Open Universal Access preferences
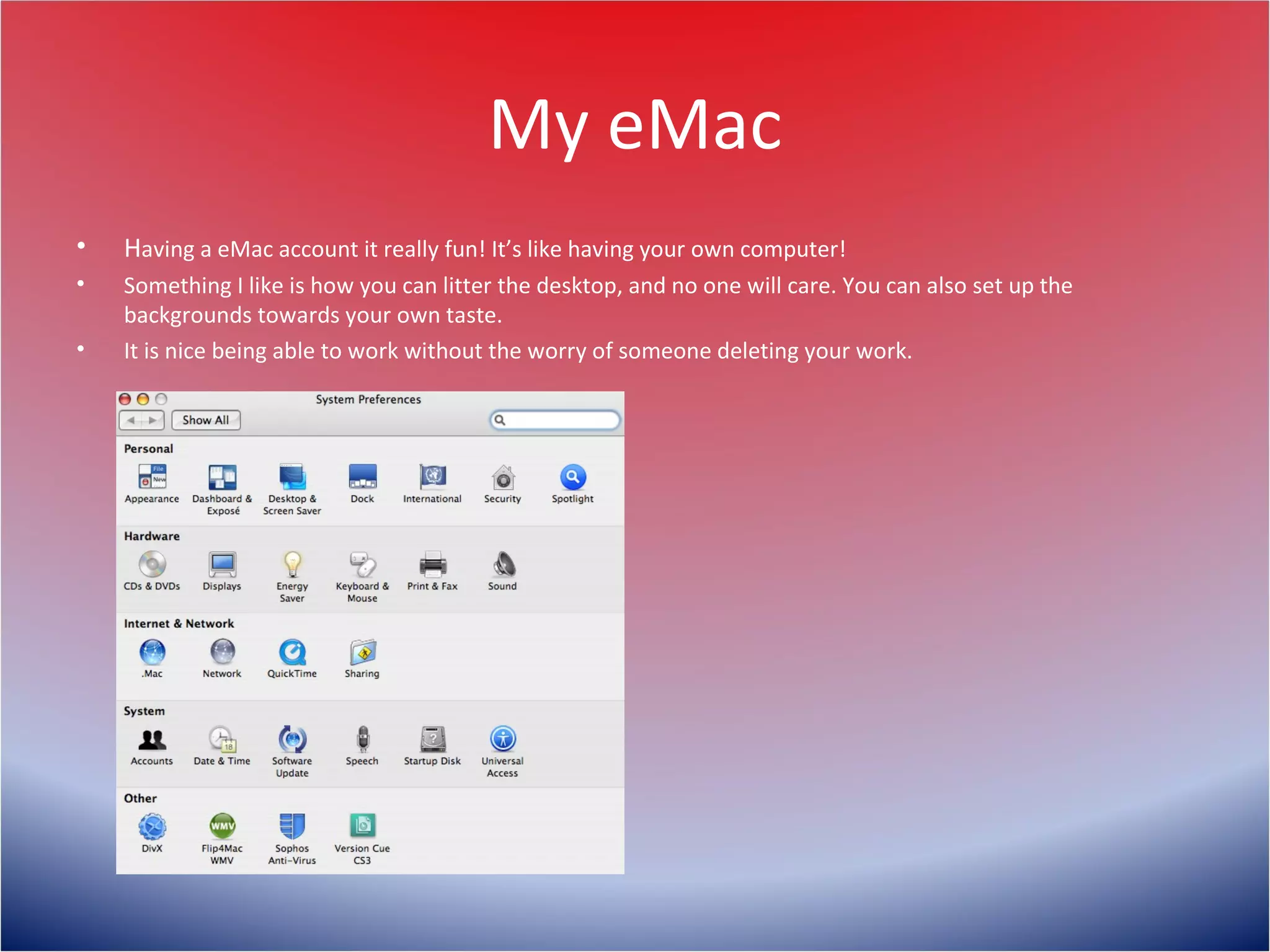This screenshot has height=952, width=1270. coord(503,739)
